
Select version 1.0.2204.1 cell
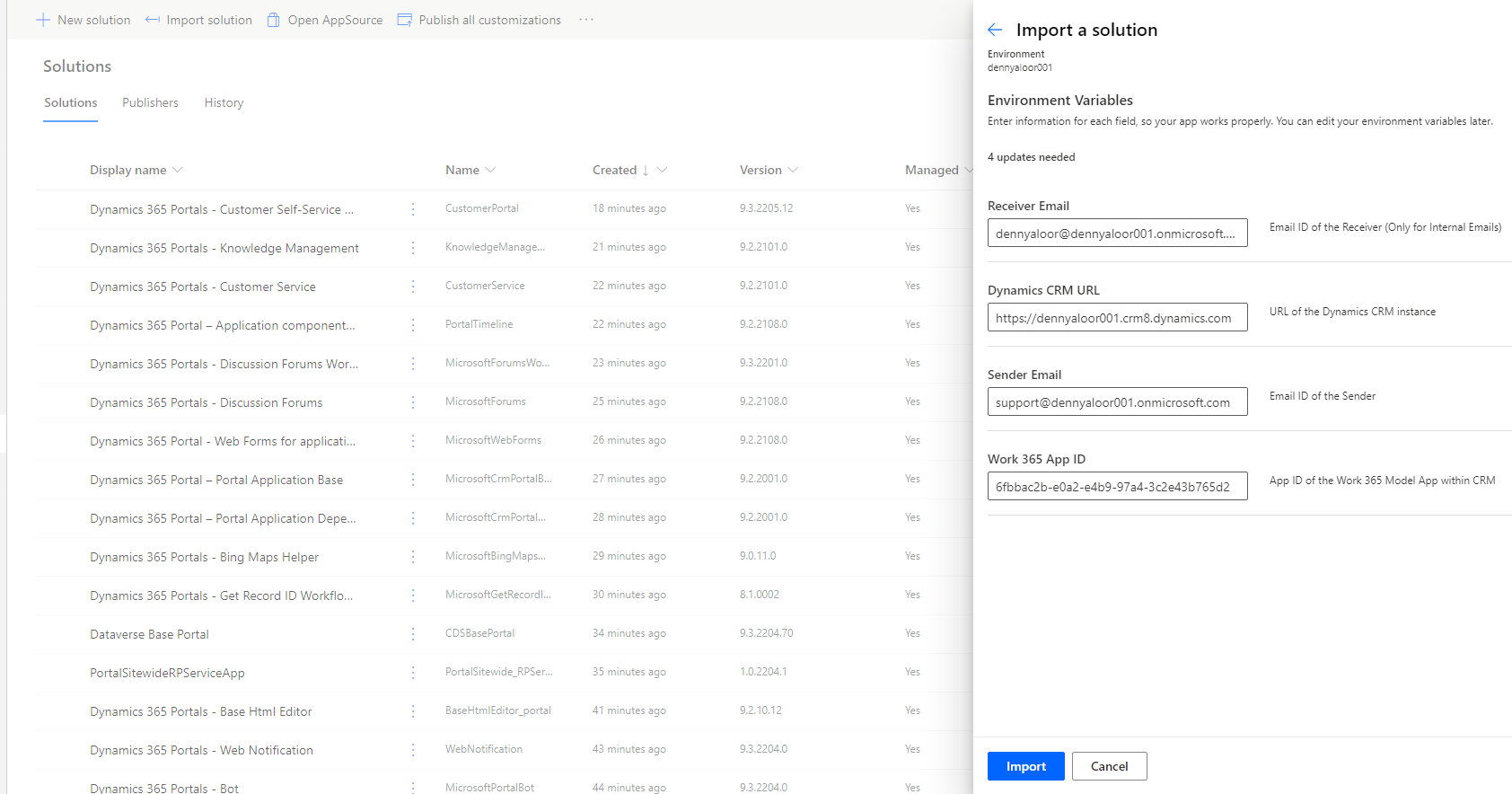click(x=763, y=672)
